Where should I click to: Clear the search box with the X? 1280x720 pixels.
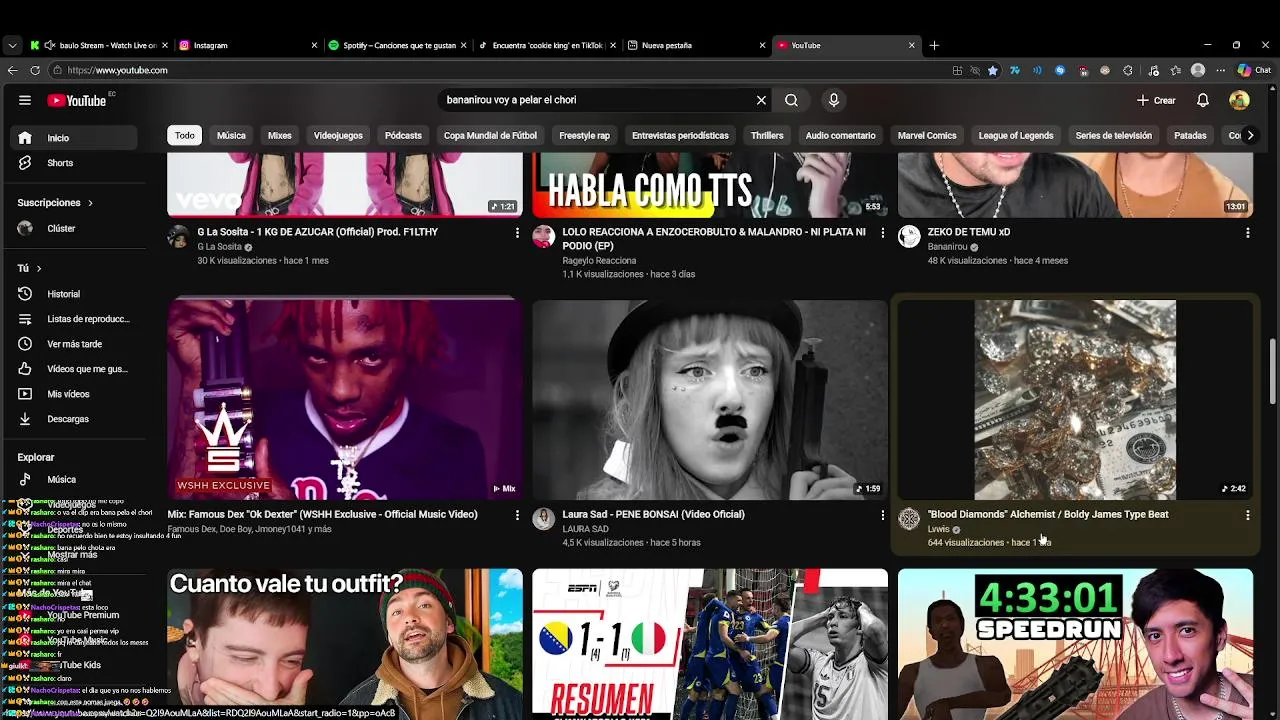761,100
